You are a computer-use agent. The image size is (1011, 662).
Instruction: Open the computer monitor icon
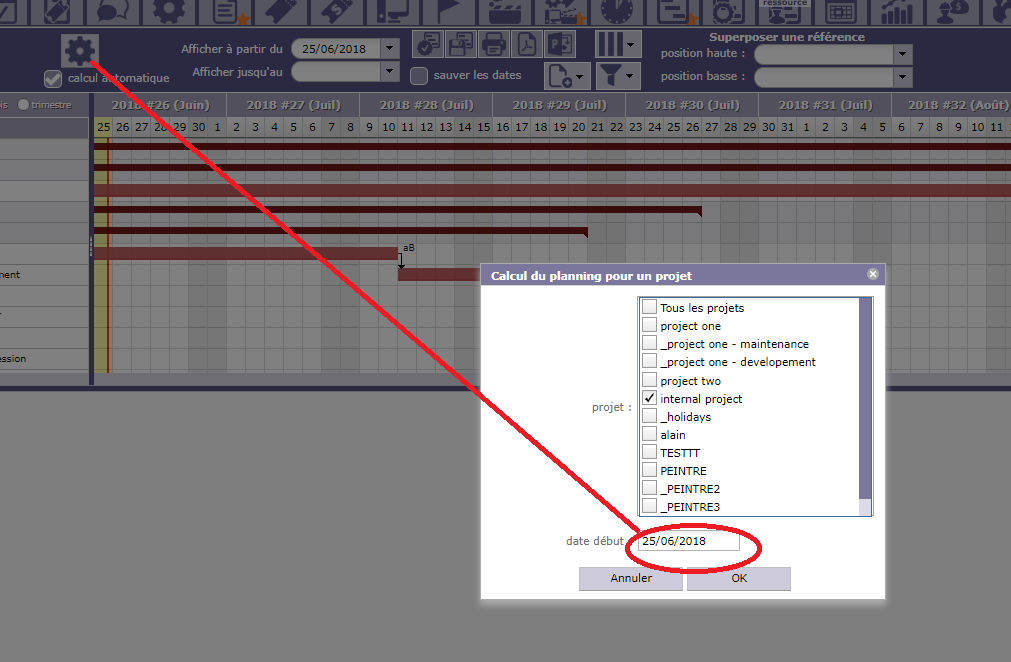click(392, 11)
